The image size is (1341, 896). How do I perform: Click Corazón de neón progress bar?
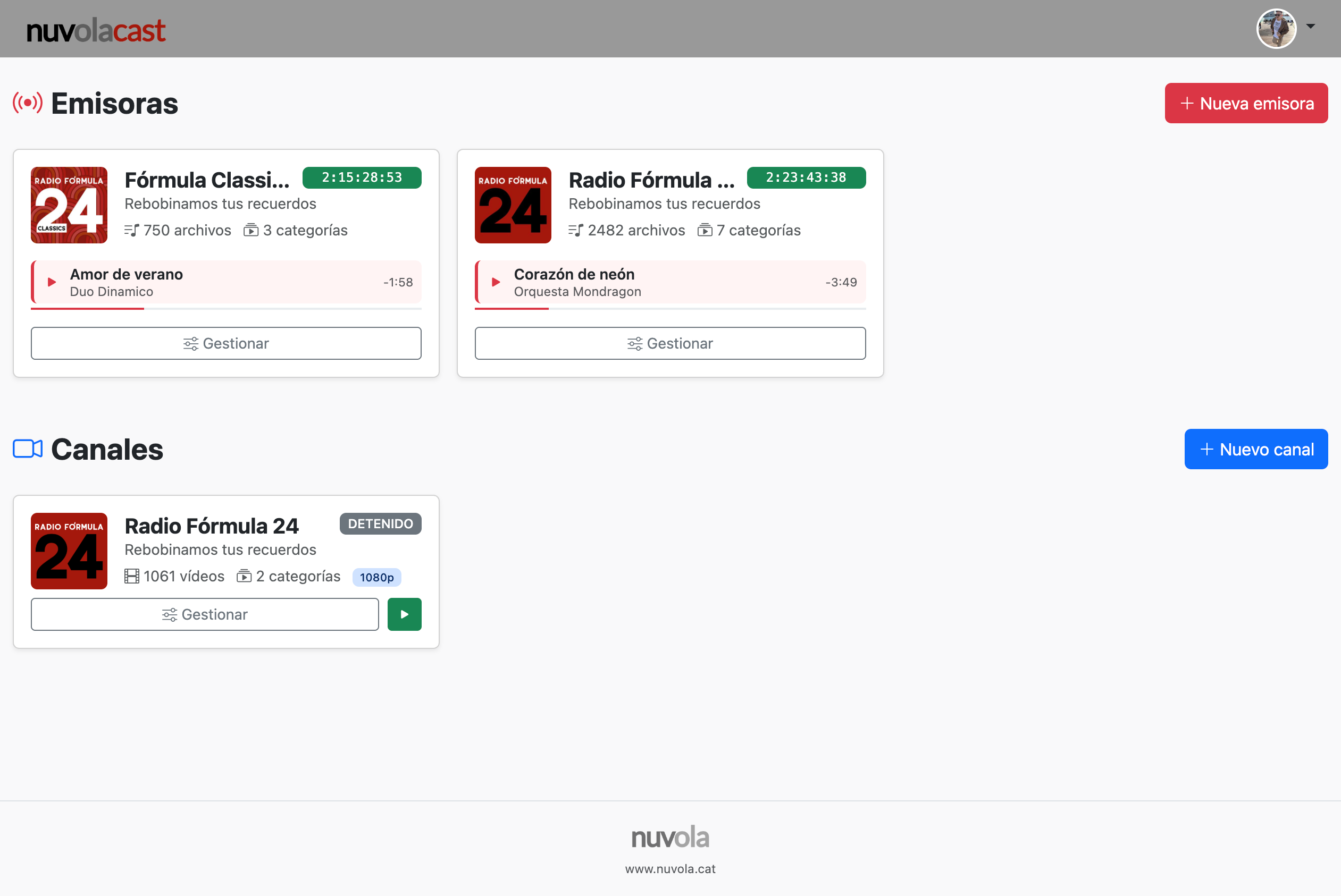[670, 309]
